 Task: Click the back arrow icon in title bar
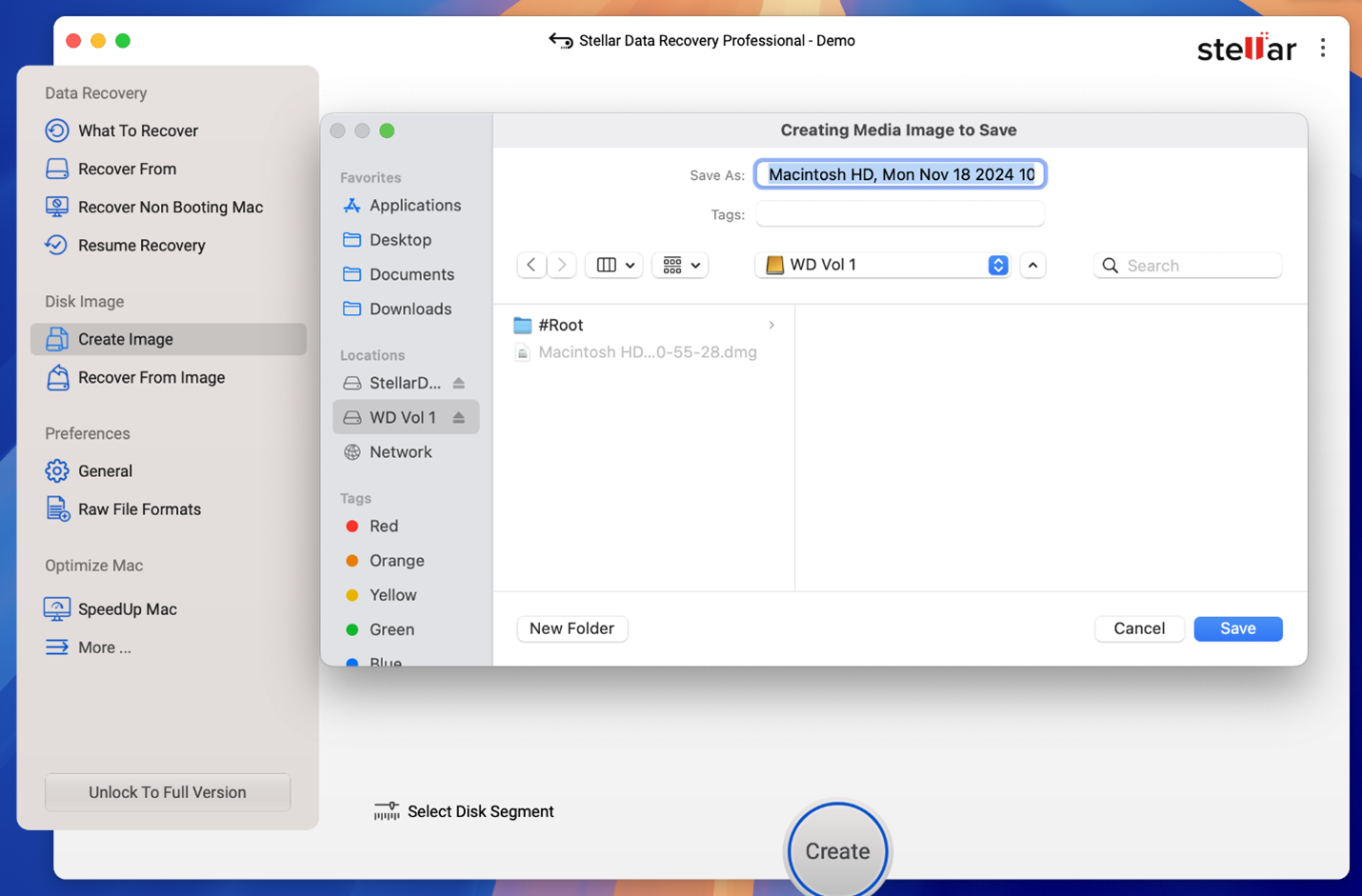pyautogui.click(x=560, y=40)
